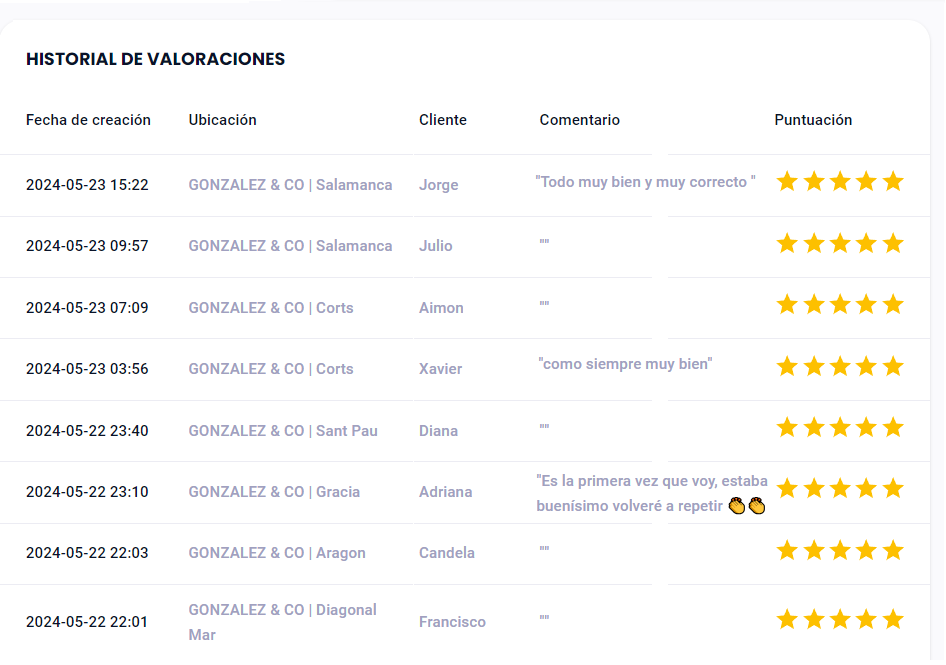Click the first star in Jorge's rating
Image resolution: width=946 pixels, height=665 pixels.
(x=787, y=181)
